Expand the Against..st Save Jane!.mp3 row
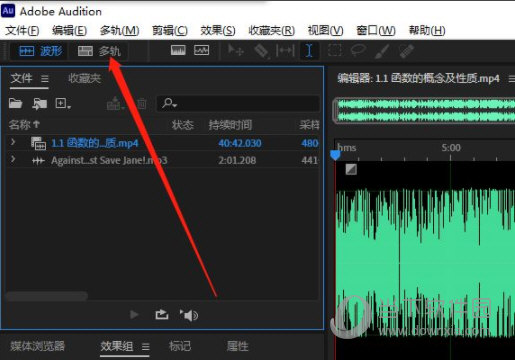This screenshot has height=360, width=515. click(13, 159)
